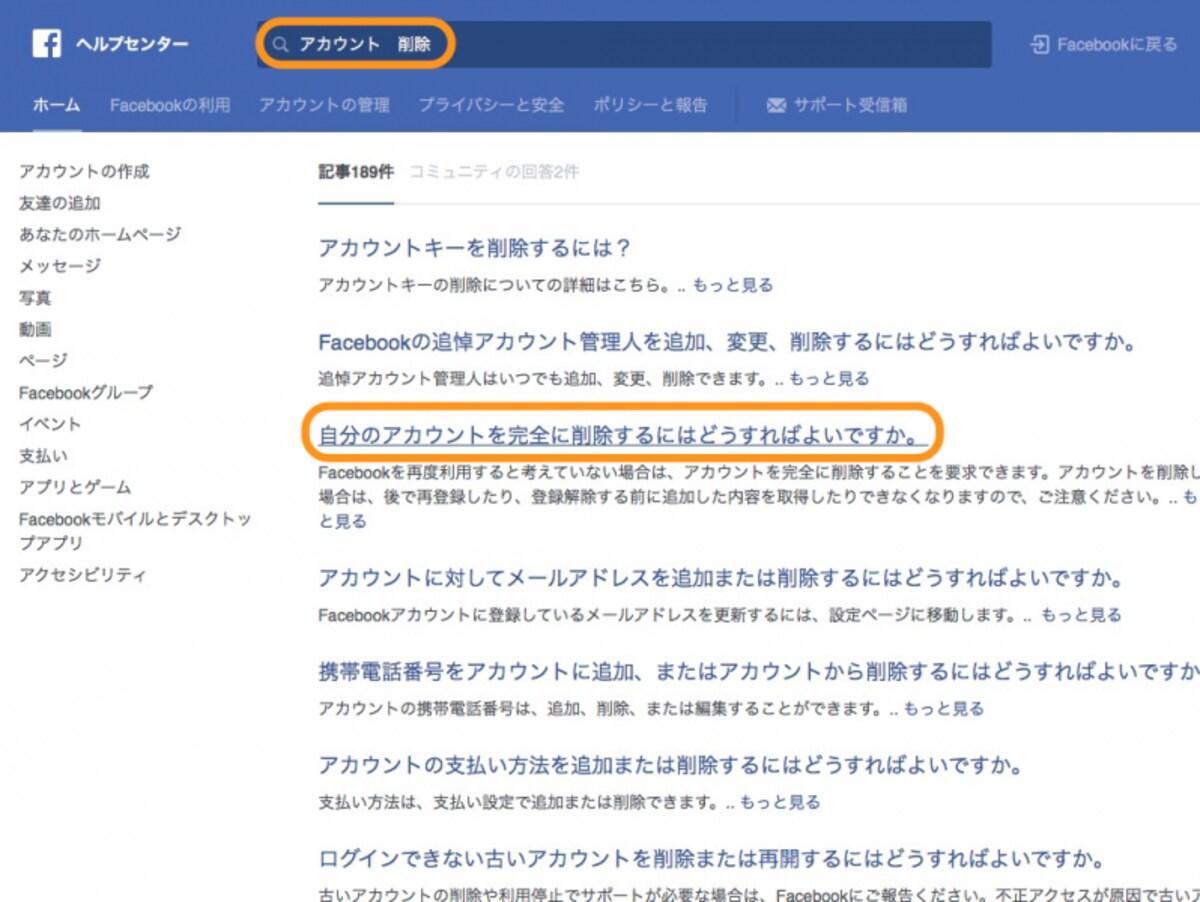The width and height of the screenshot is (1200, 902).
Task: Open sidebar link アカウントの作成
Action: click(x=84, y=172)
